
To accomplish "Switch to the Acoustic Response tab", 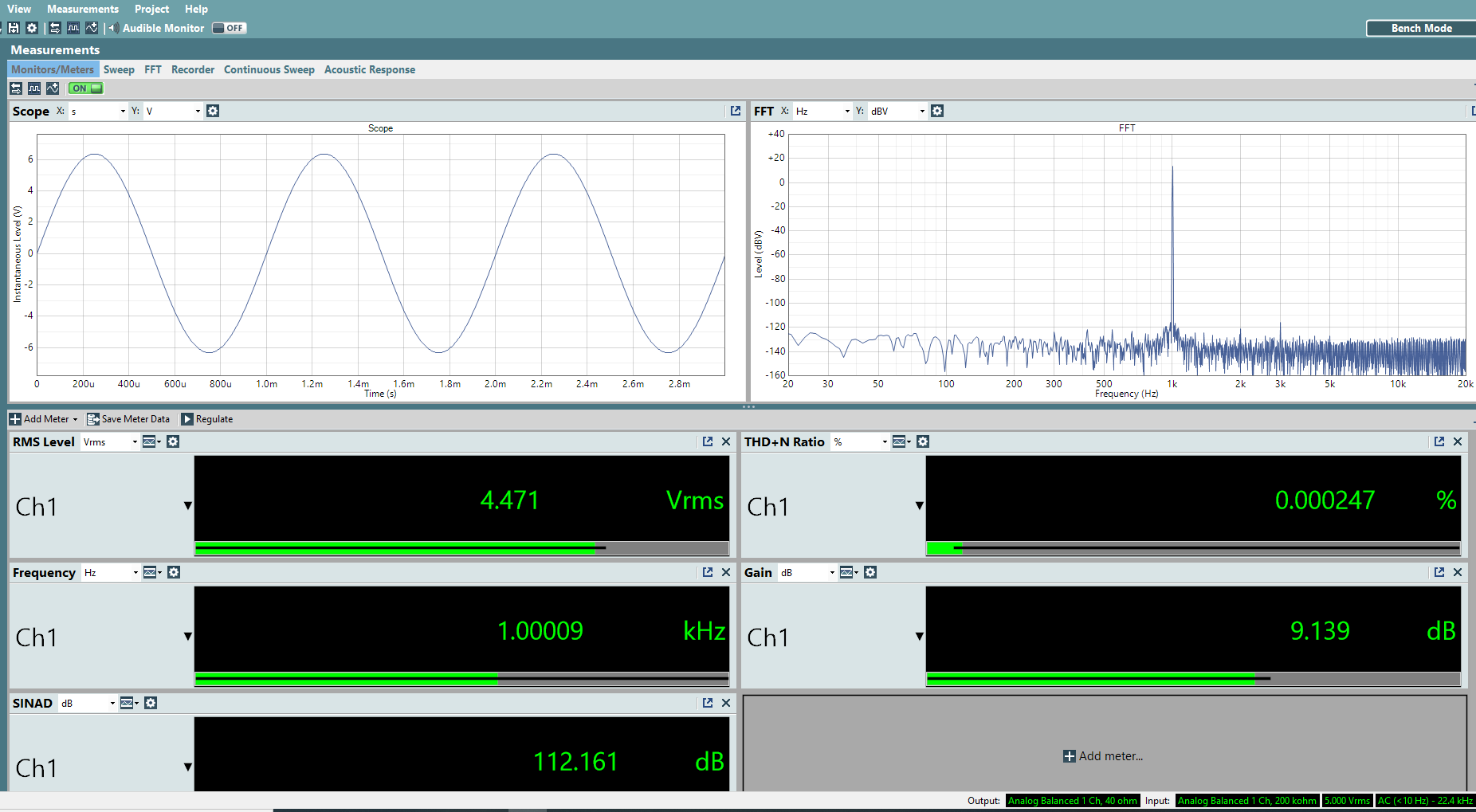I will 370,69.
